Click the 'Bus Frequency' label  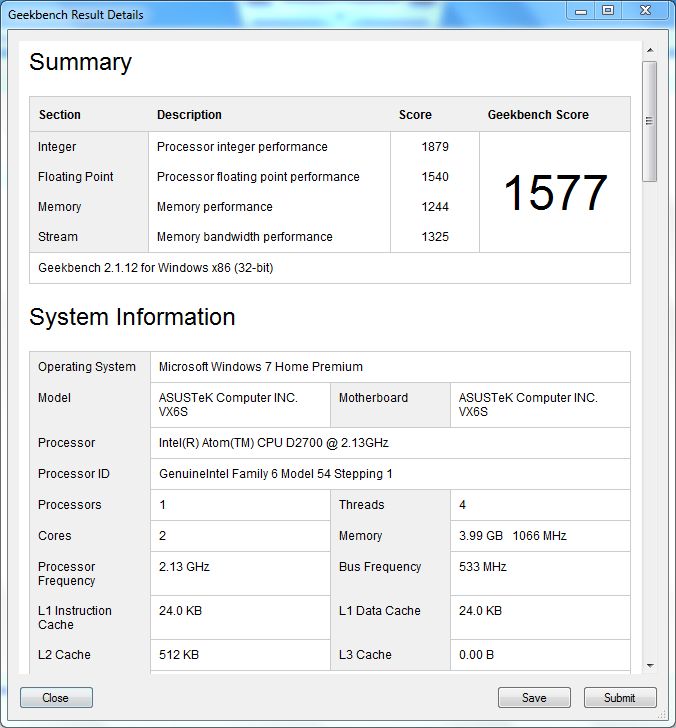tap(380, 567)
